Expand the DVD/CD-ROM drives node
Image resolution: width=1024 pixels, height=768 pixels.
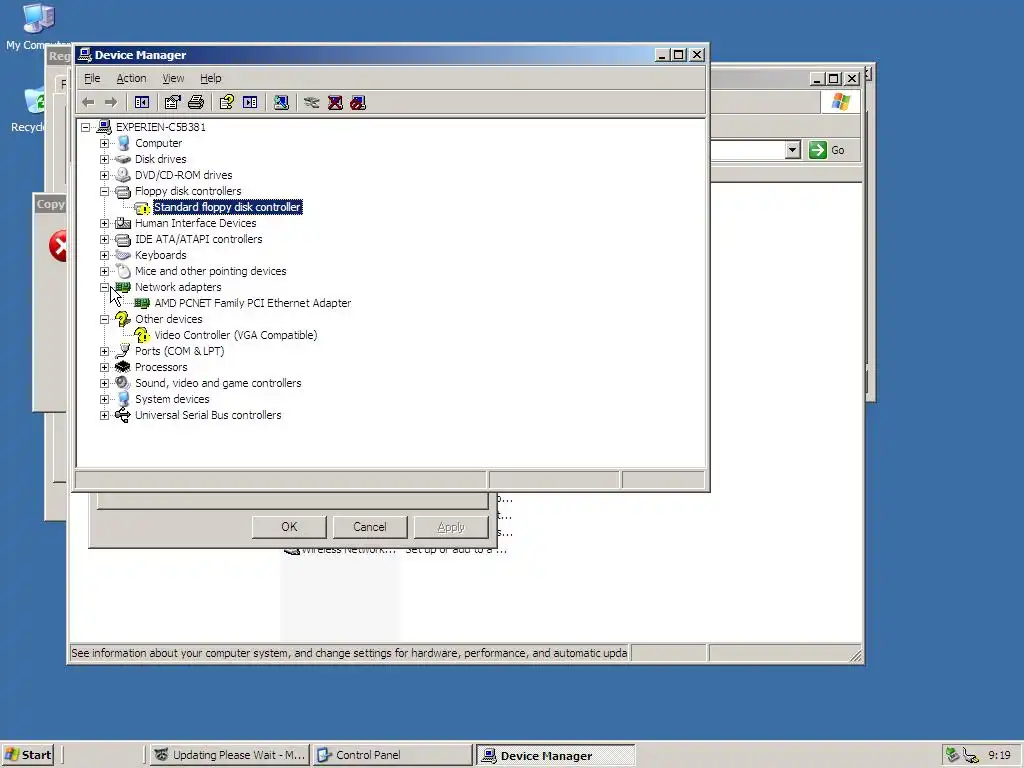pos(104,175)
